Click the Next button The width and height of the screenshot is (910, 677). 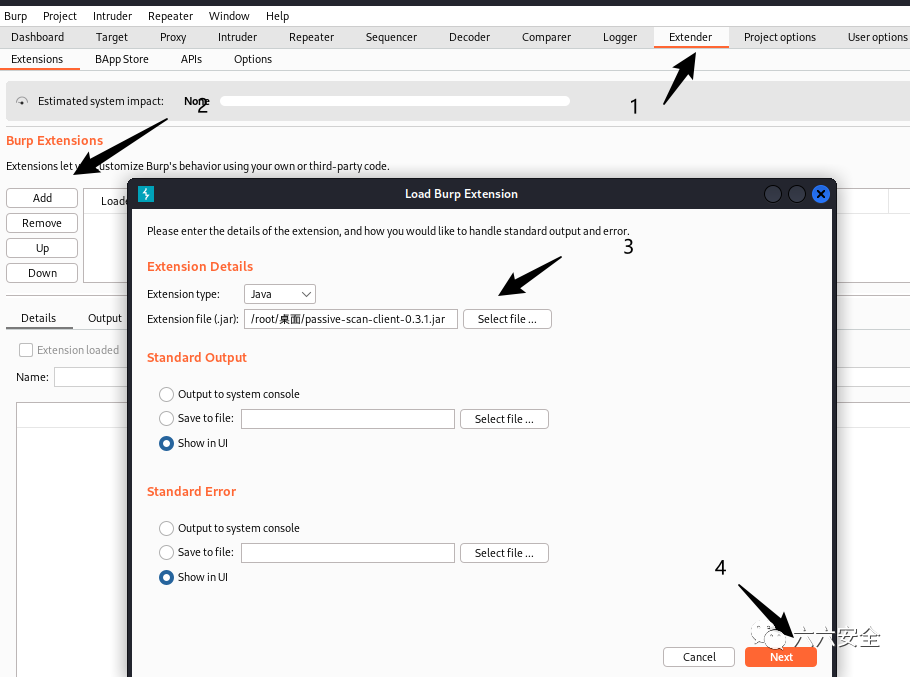pos(781,657)
